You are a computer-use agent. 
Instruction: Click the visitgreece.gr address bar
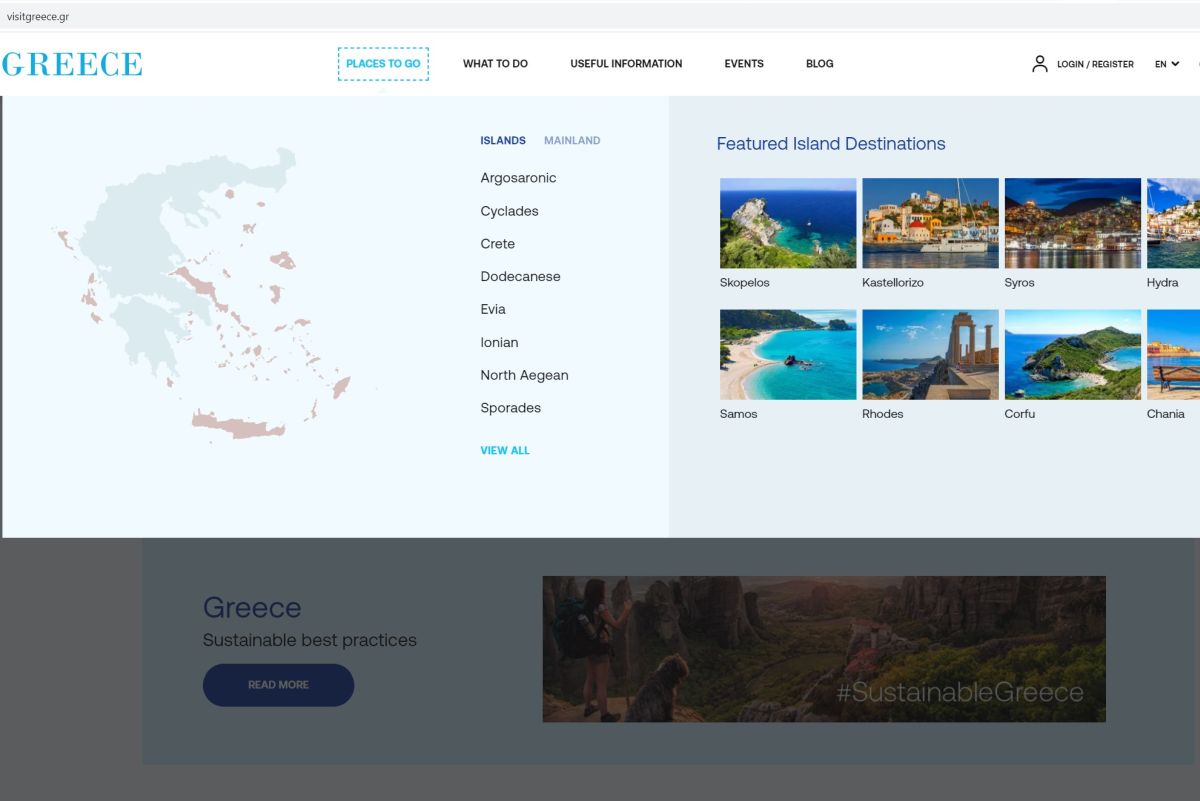click(600, 17)
